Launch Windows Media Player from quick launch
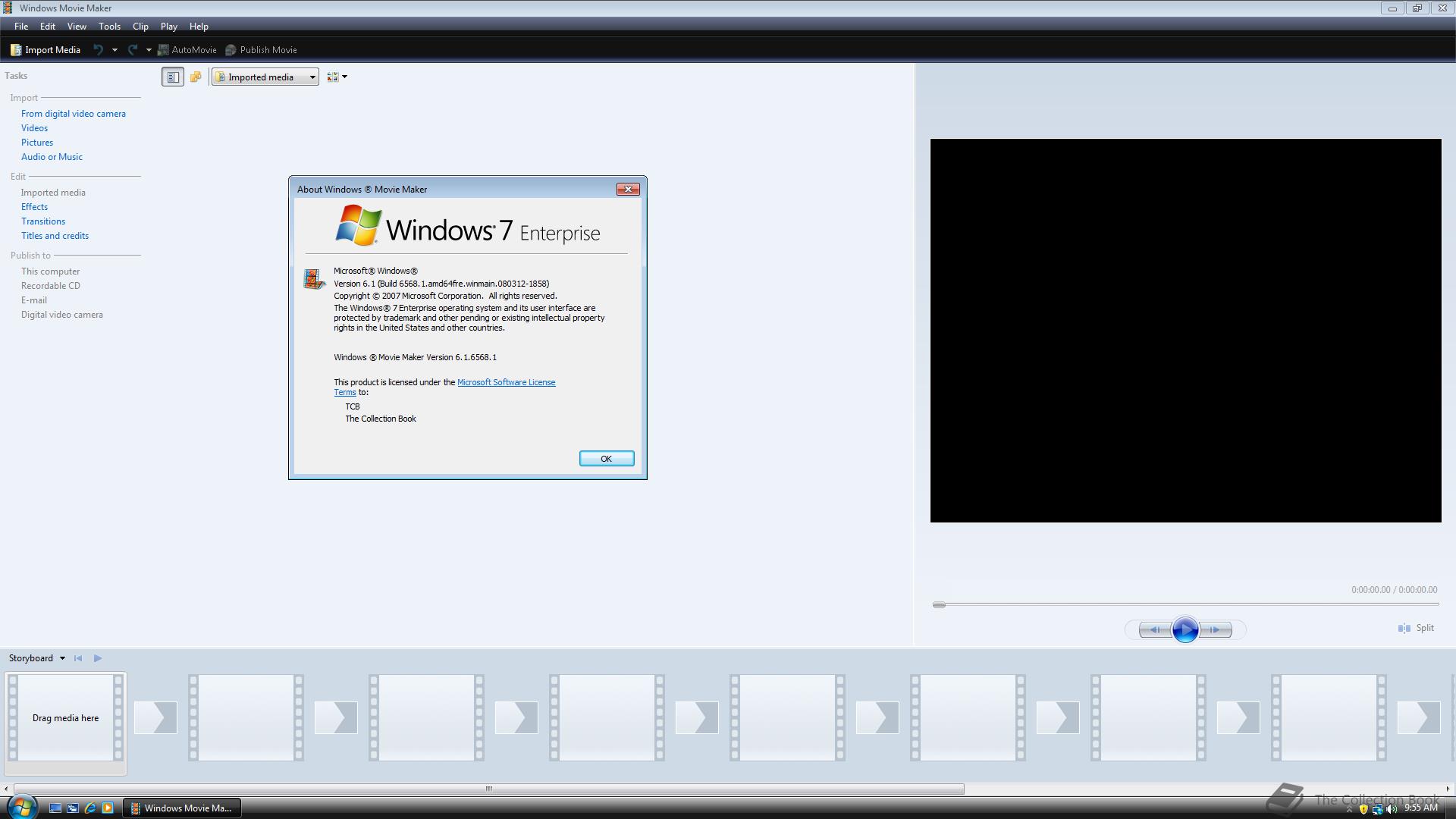The height and width of the screenshot is (819, 1456). click(x=108, y=808)
